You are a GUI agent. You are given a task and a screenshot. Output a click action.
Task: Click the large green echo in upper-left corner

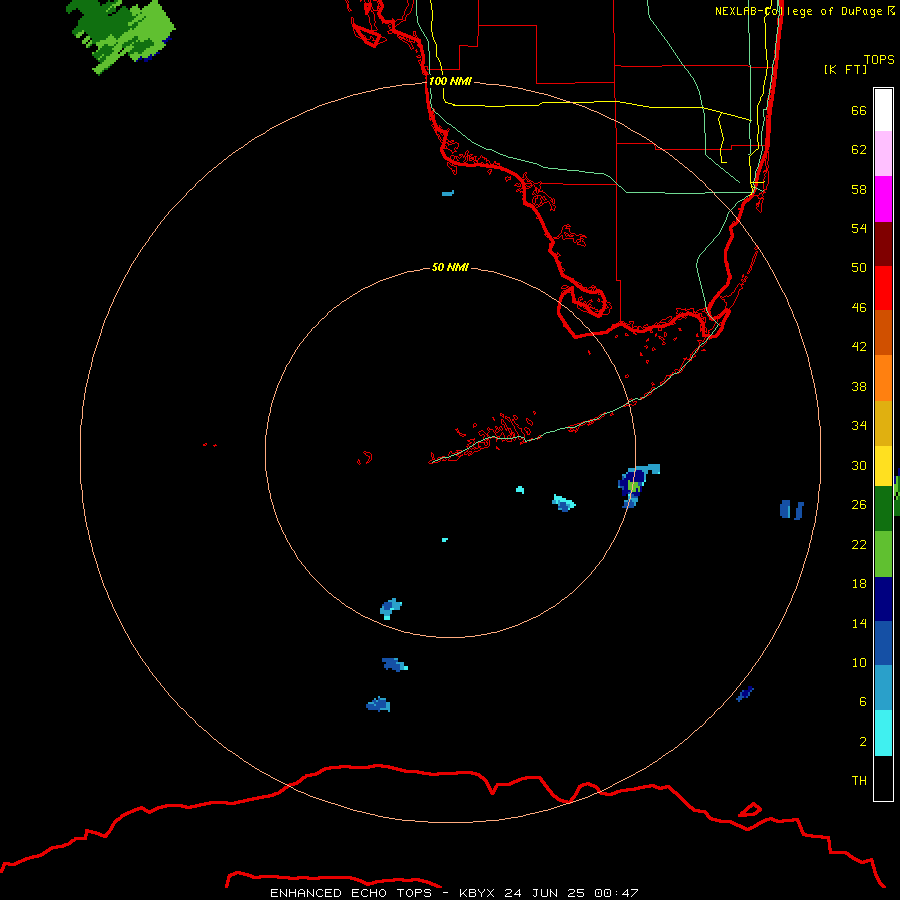(122, 34)
